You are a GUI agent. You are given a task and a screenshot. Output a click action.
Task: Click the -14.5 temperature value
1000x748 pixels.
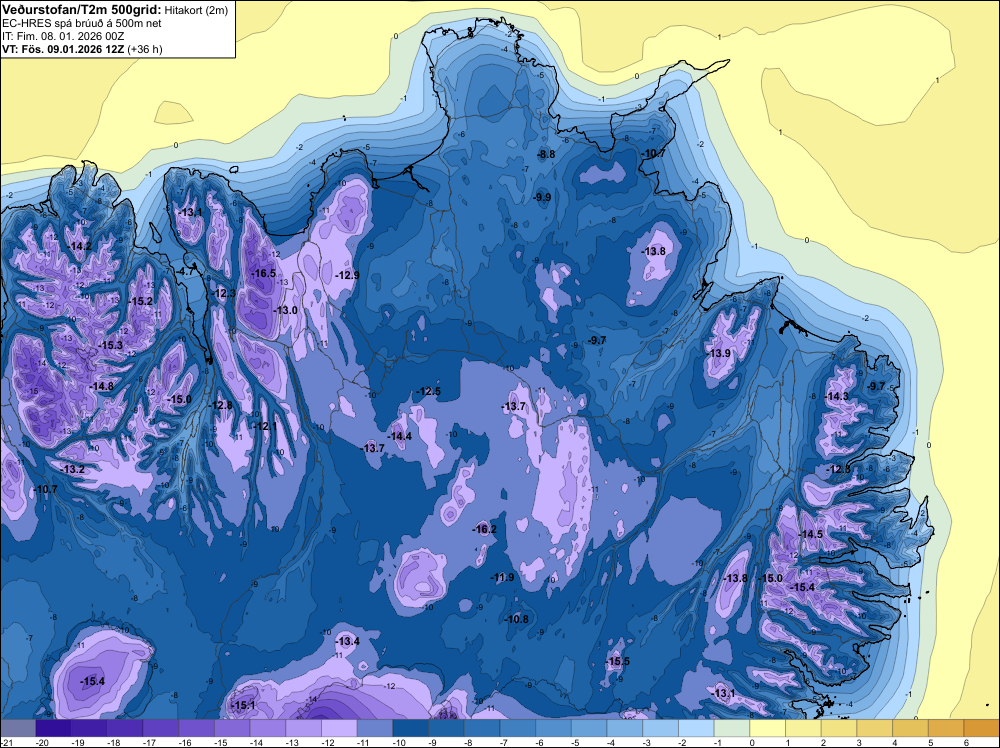pyautogui.click(x=811, y=535)
